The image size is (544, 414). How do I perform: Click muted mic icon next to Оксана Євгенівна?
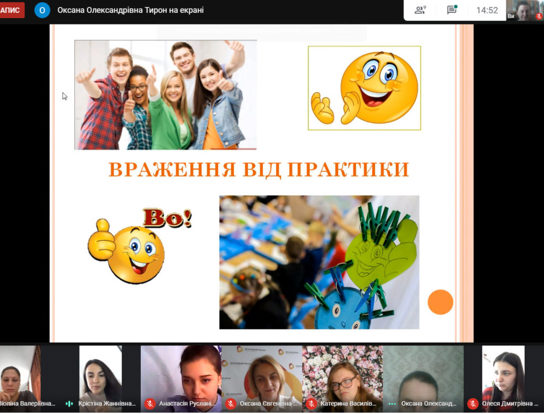click(231, 404)
